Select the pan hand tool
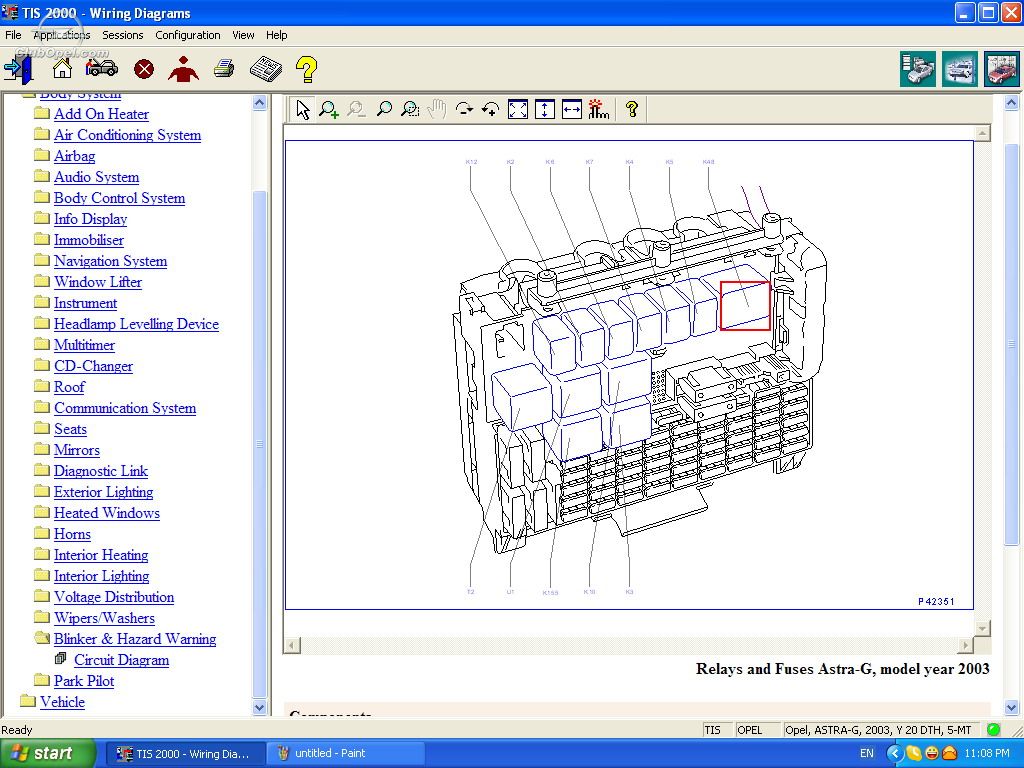 (436, 109)
